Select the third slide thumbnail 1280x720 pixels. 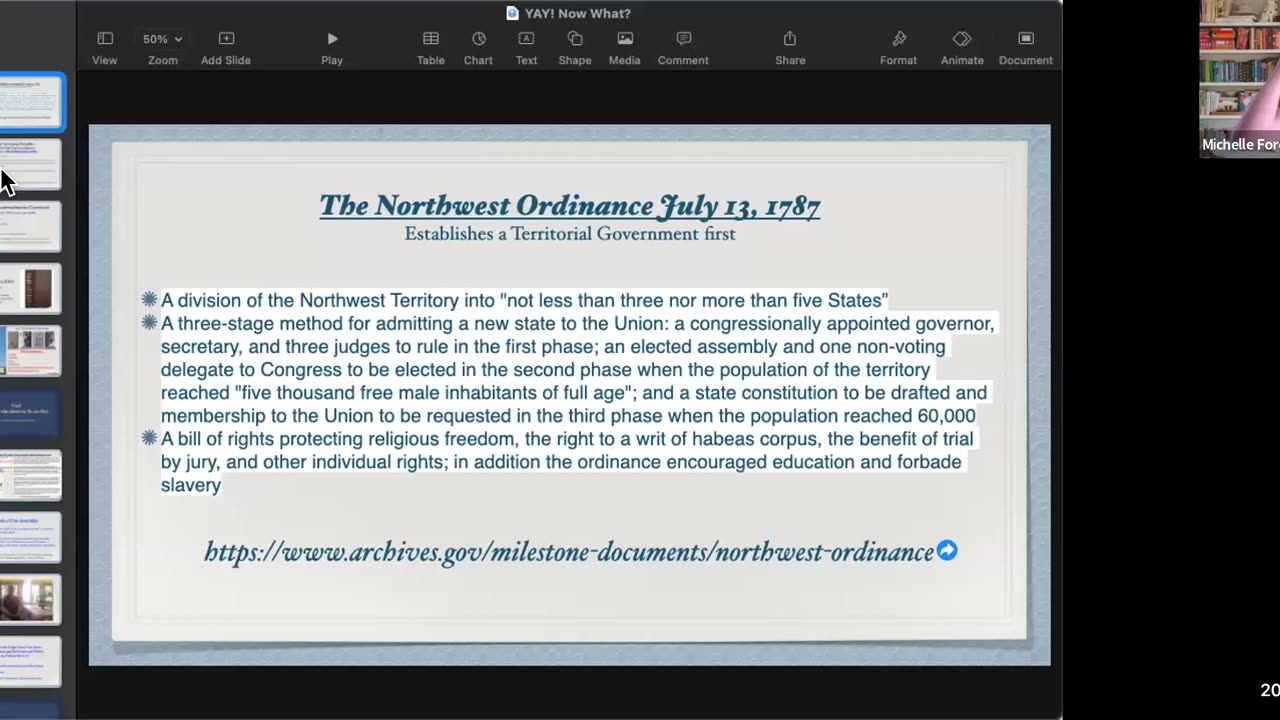[x=30, y=226]
